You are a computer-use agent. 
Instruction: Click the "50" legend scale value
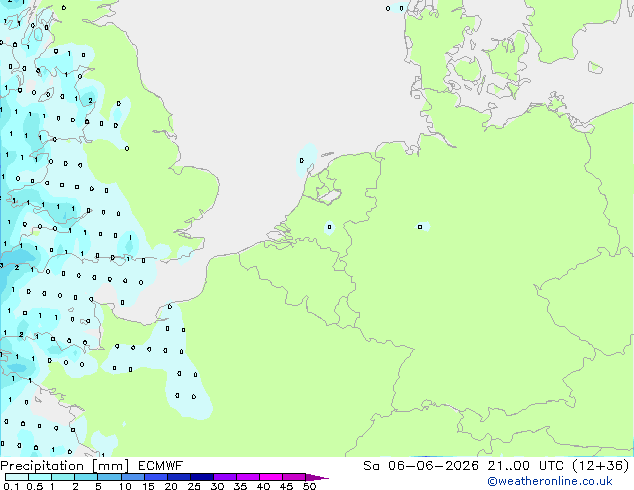pos(310,486)
